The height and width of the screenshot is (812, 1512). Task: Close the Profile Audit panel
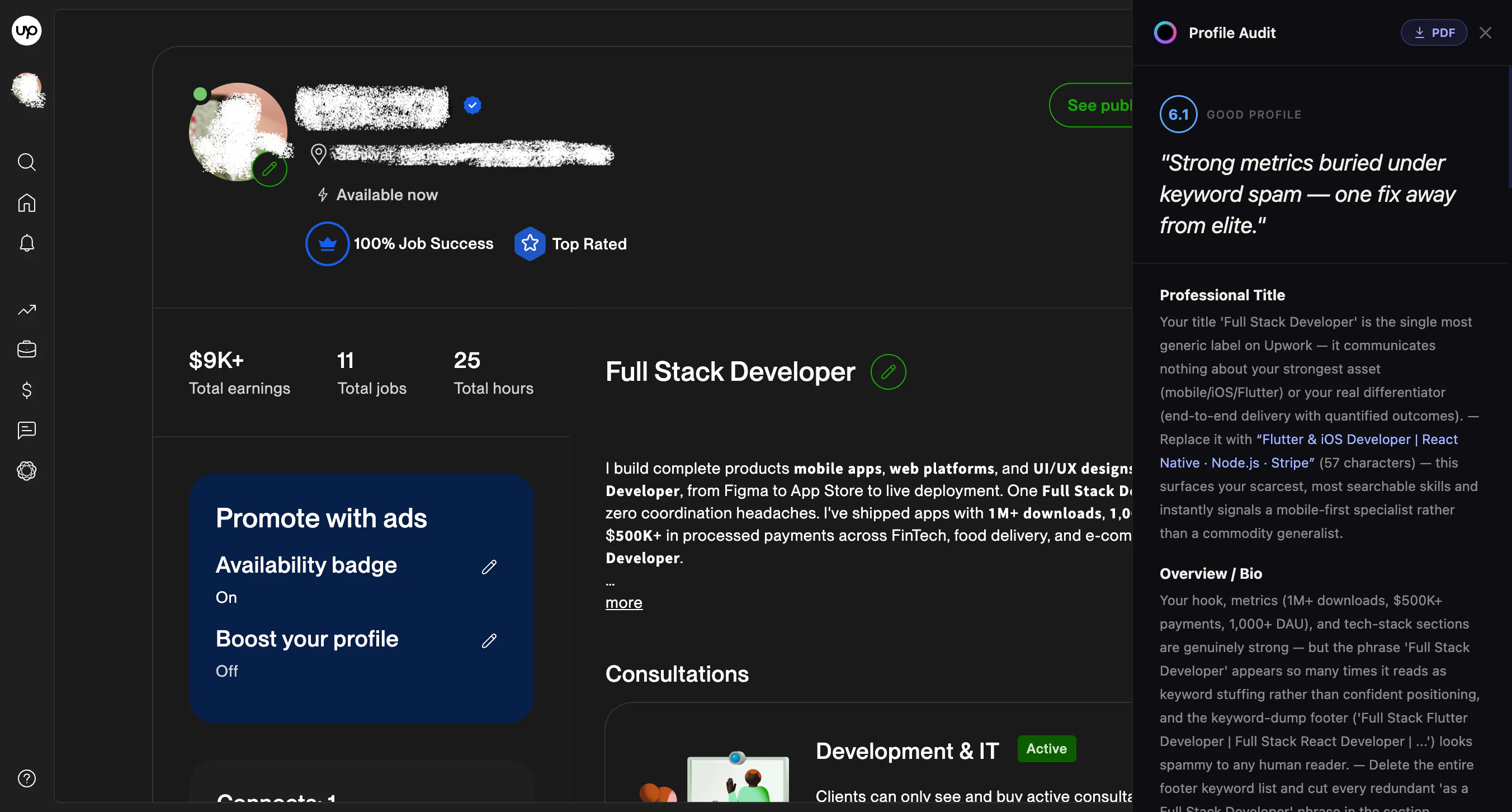pyautogui.click(x=1486, y=33)
